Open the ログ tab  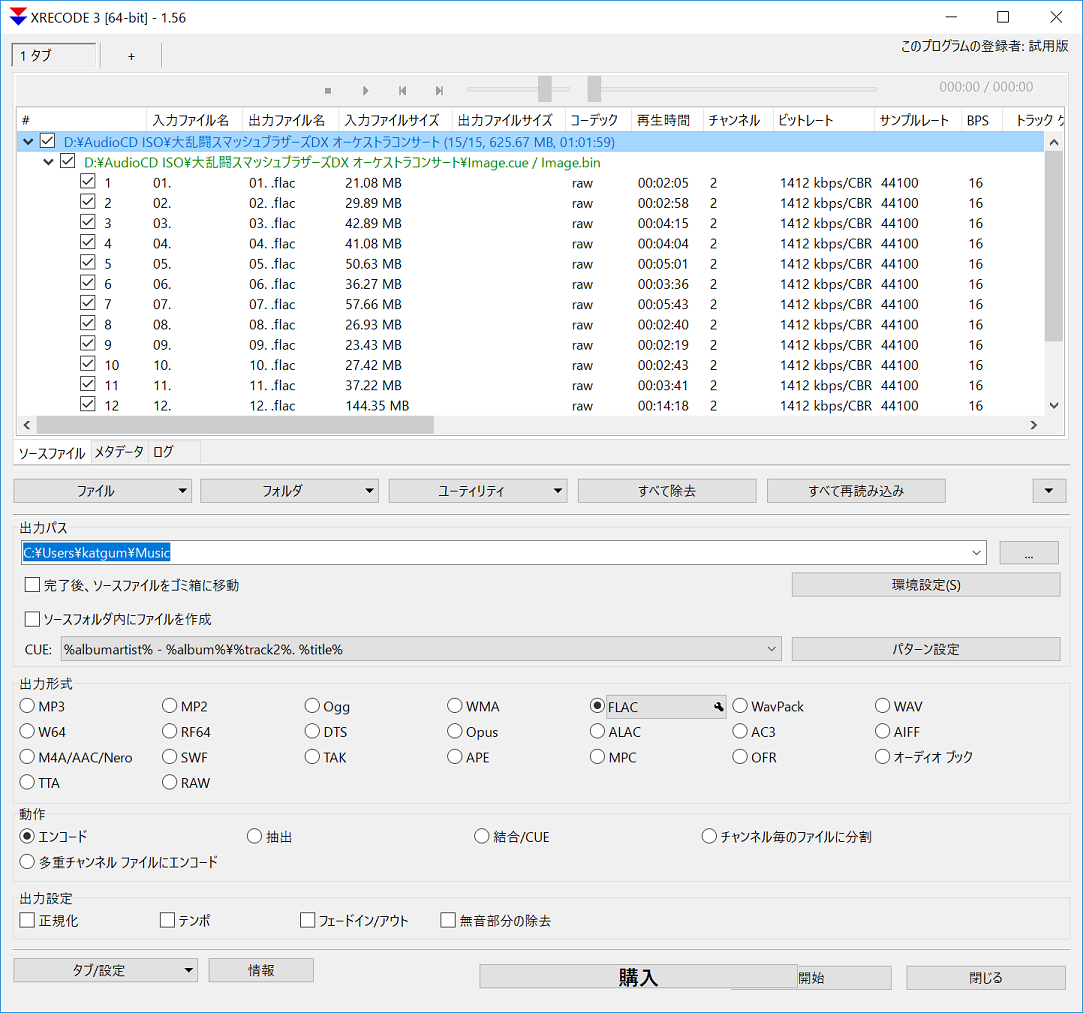[163, 453]
